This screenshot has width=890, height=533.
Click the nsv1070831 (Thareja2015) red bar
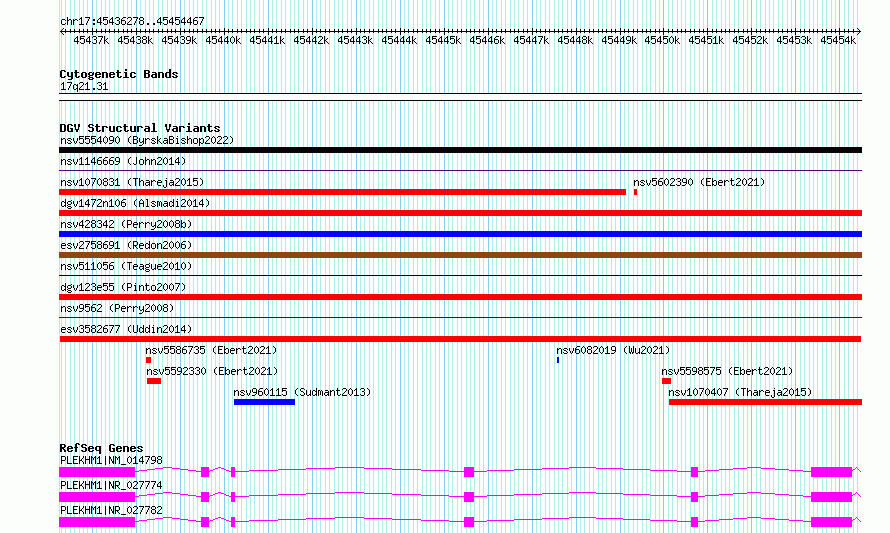342,192
